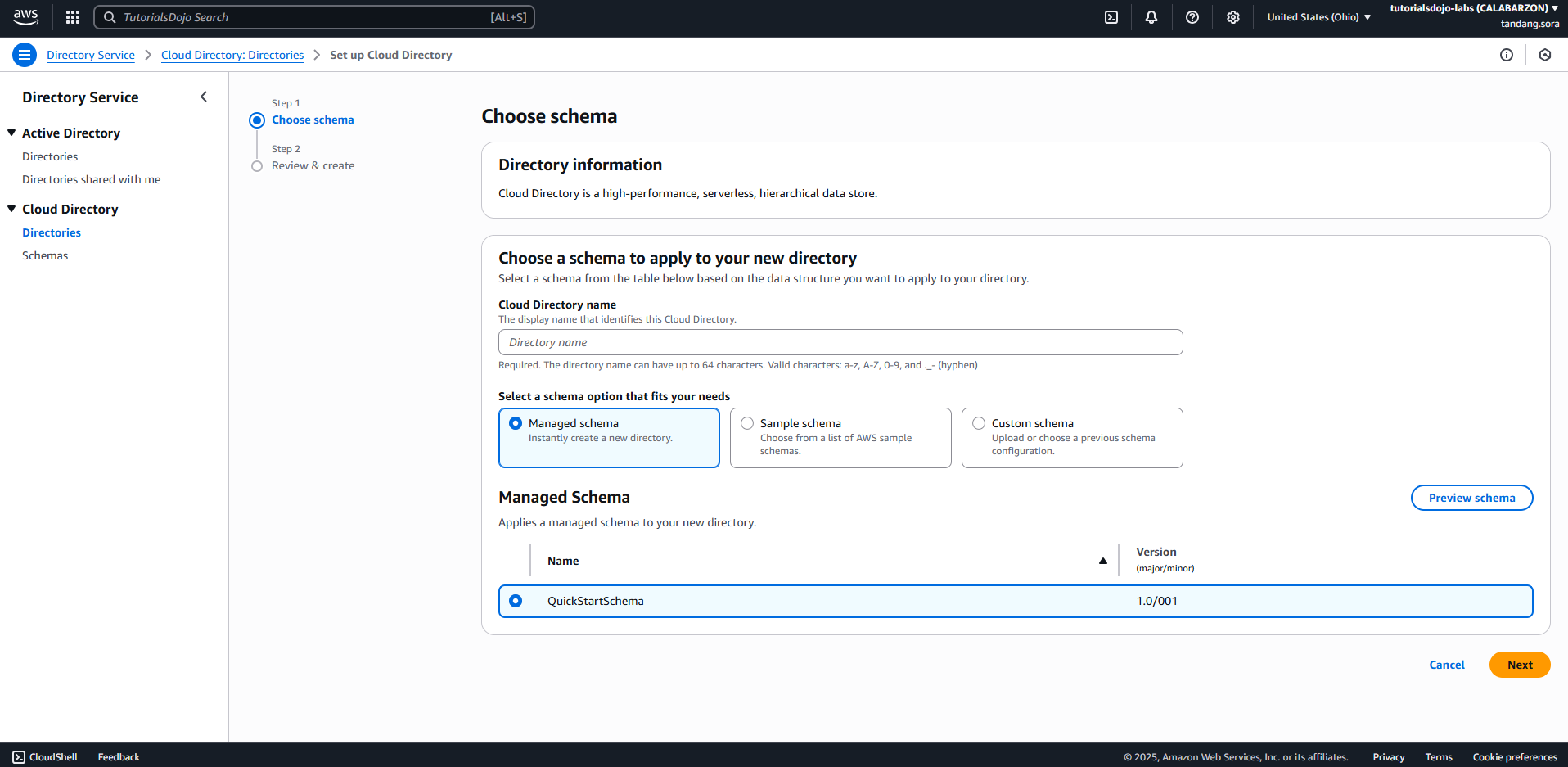Image resolution: width=1568 pixels, height=767 pixels.
Task: Click the Directory name input field
Action: click(840, 342)
